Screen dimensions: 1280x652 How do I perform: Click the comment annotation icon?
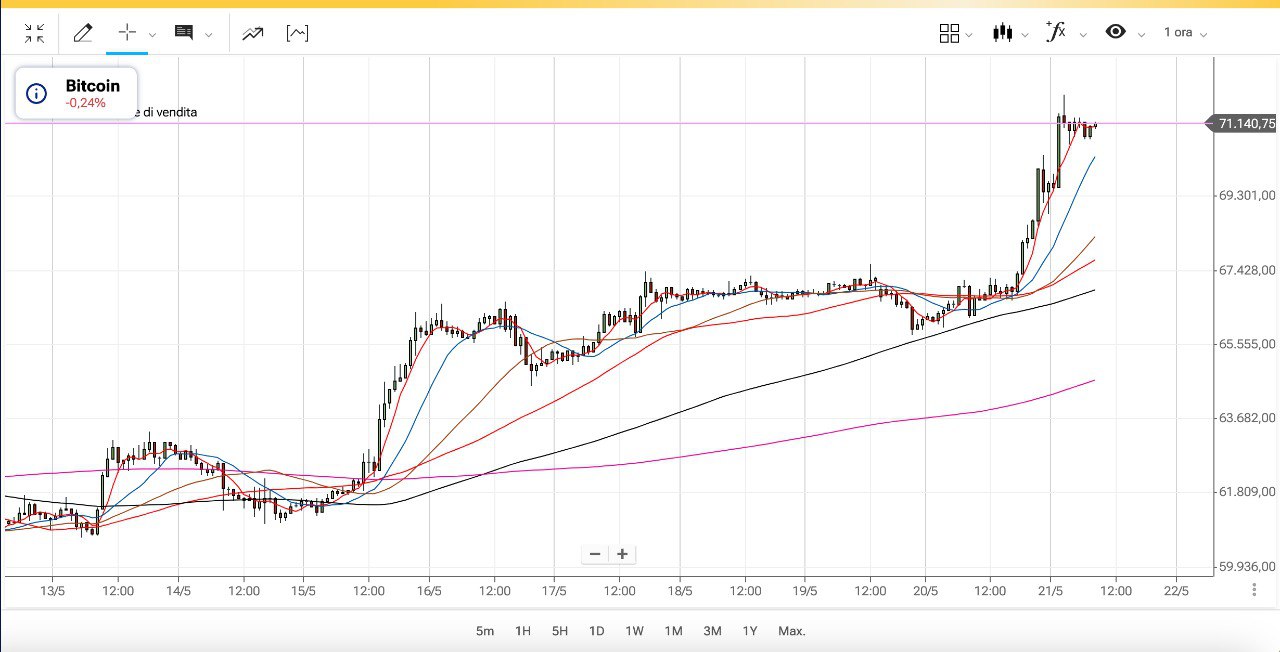[x=184, y=33]
